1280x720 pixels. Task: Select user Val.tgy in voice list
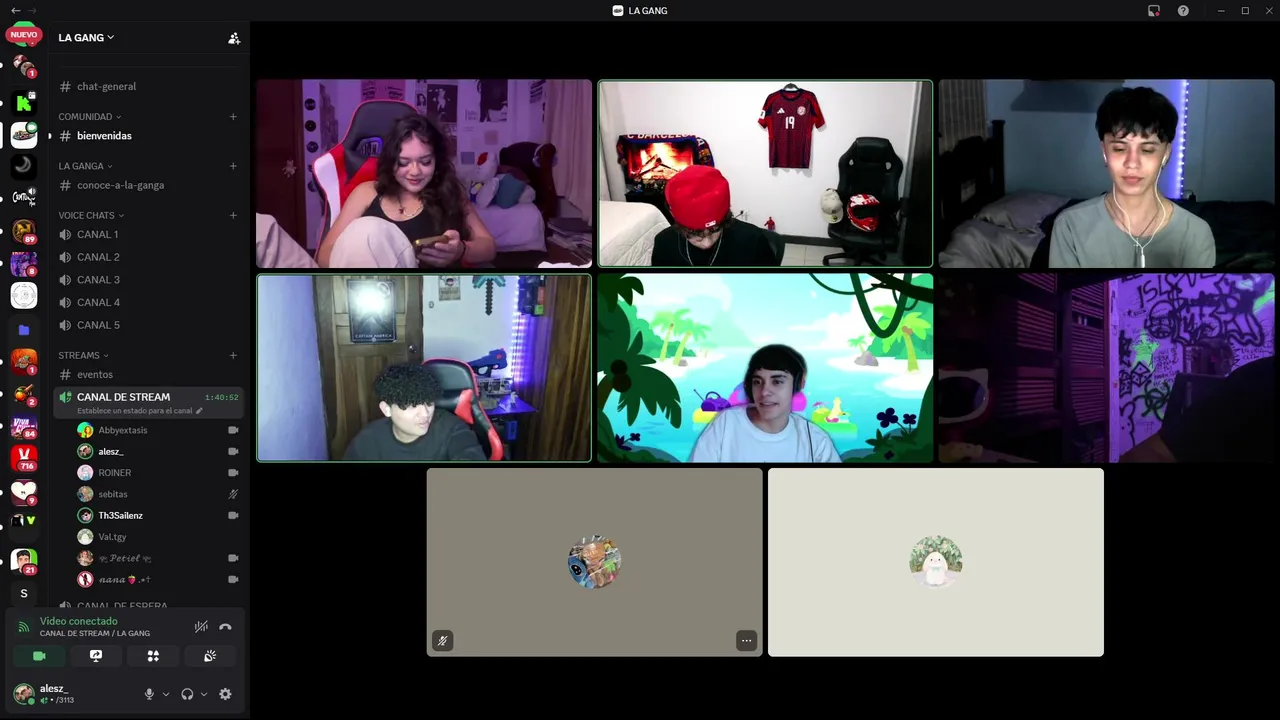tap(158, 537)
